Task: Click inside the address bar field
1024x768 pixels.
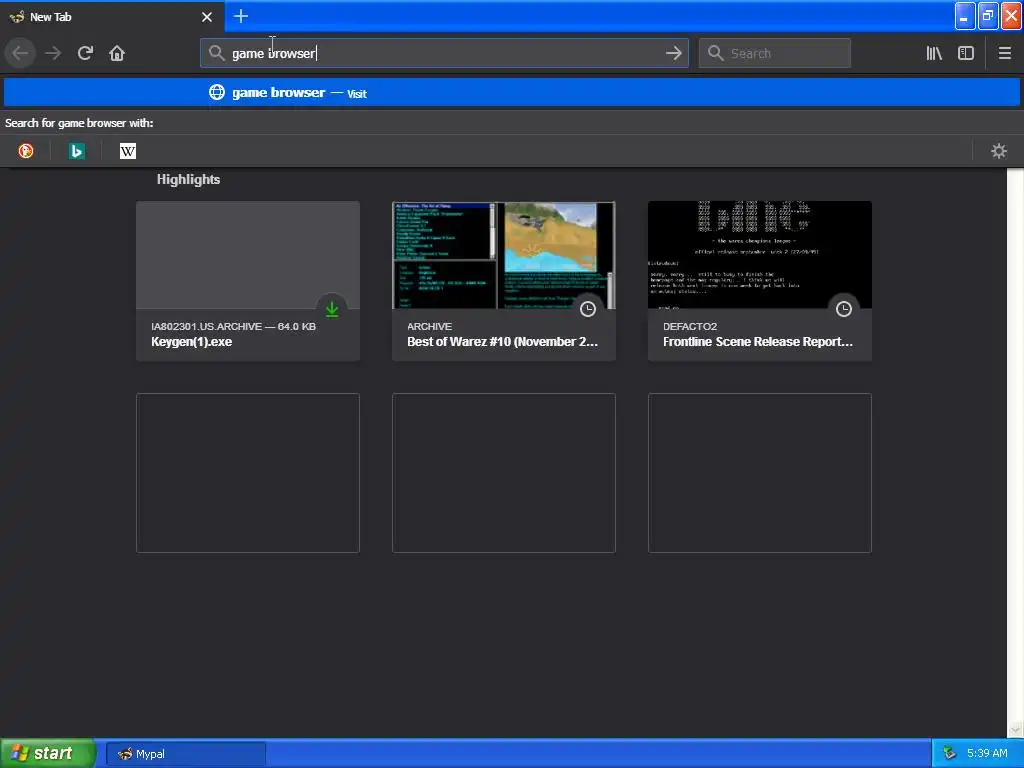Action: click(444, 53)
